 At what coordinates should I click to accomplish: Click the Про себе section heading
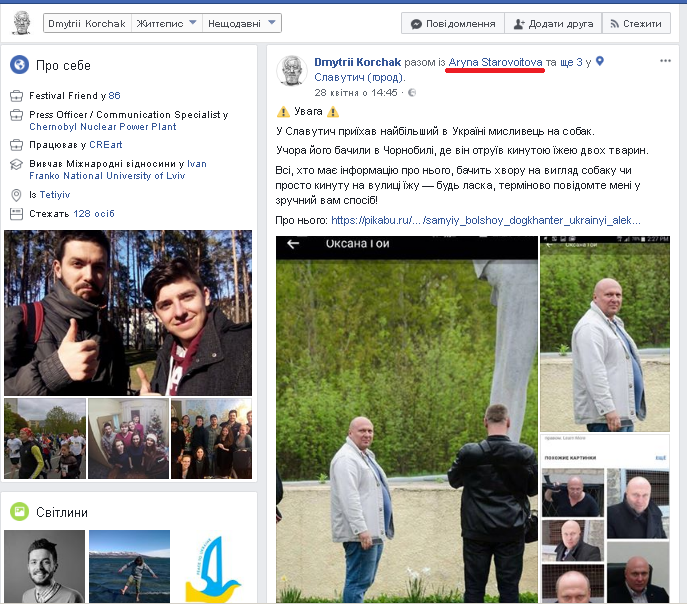coord(63,65)
